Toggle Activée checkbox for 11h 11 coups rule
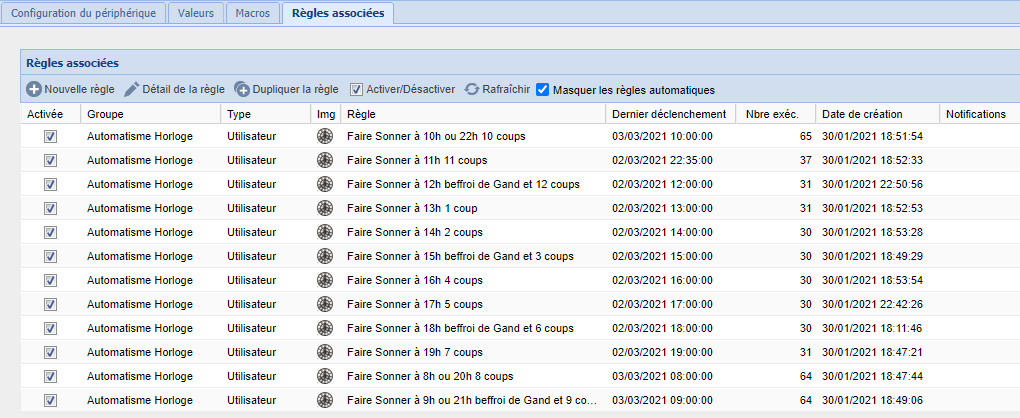The image size is (1020, 418). click(x=50, y=160)
